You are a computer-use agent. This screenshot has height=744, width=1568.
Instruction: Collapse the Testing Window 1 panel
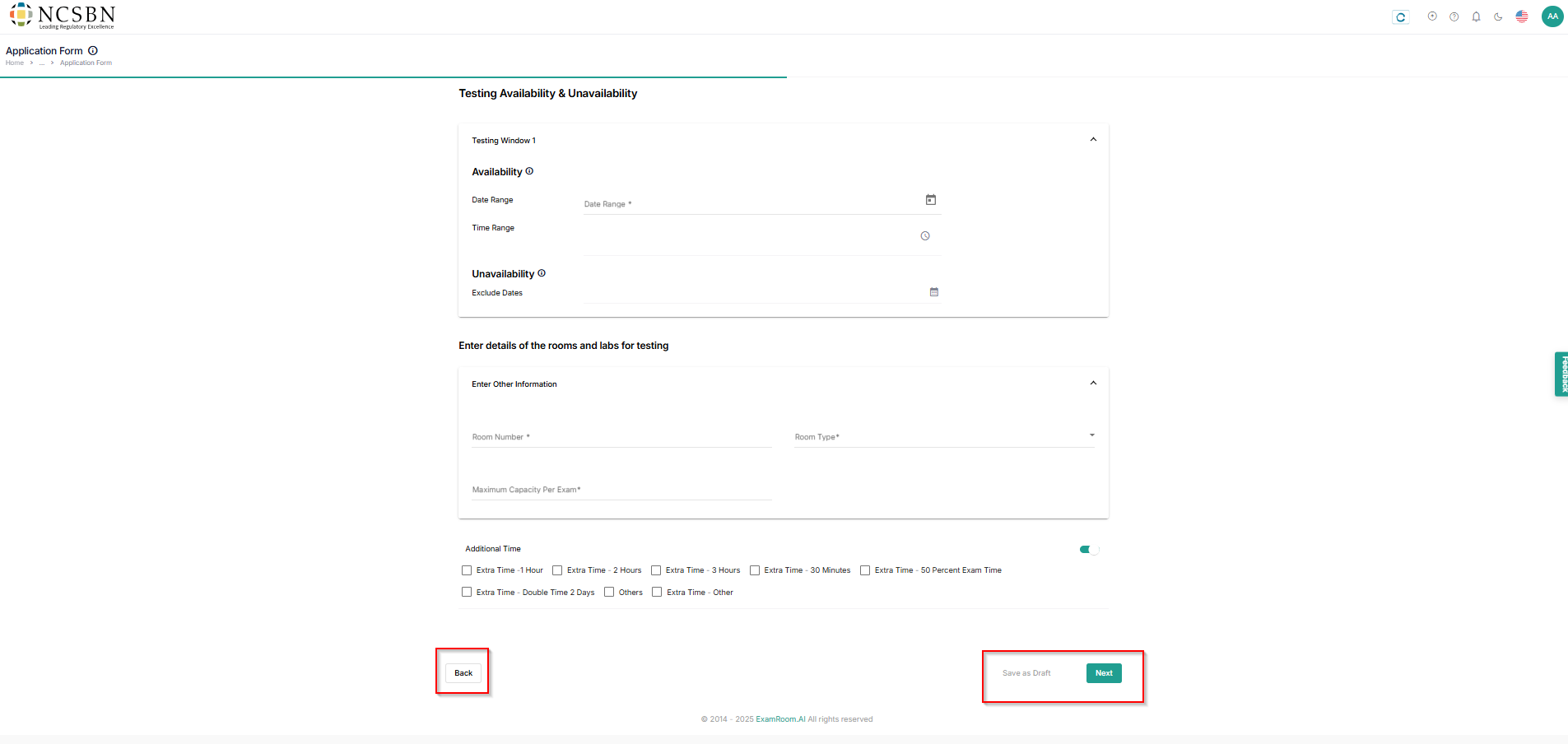pos(1093,140)
